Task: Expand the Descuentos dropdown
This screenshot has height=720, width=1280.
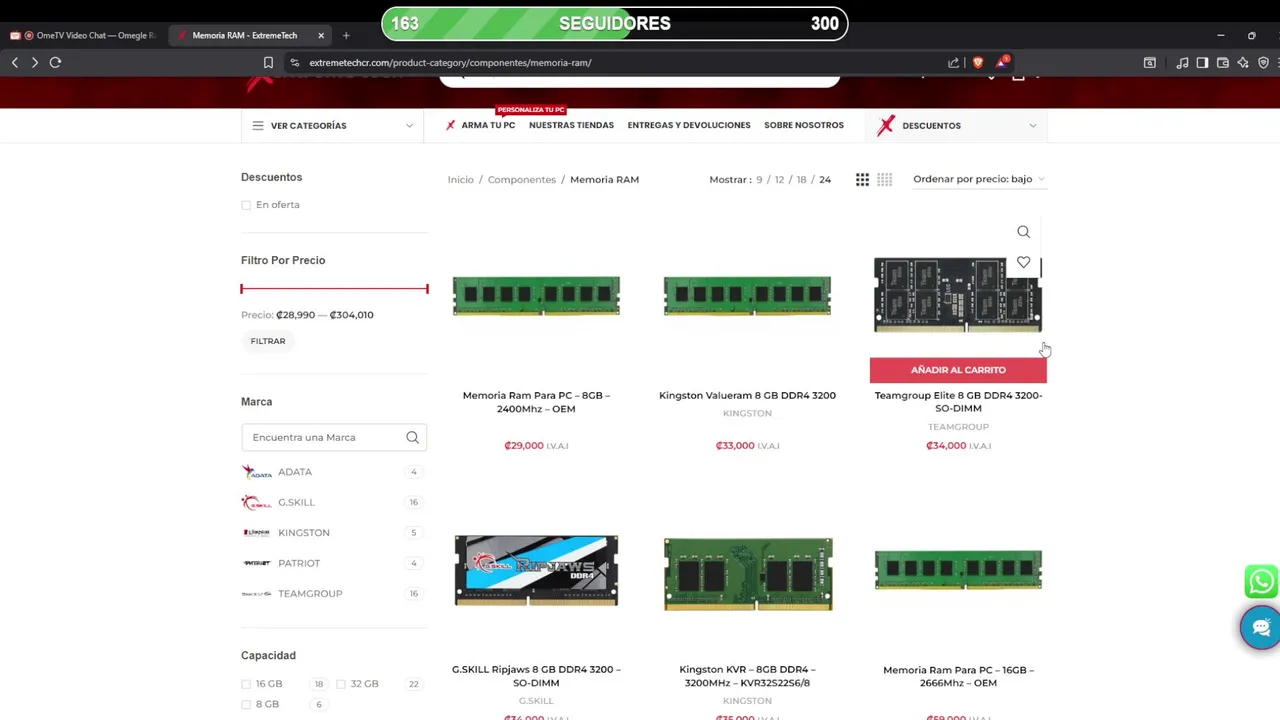Action: click(x=957, y=125)
